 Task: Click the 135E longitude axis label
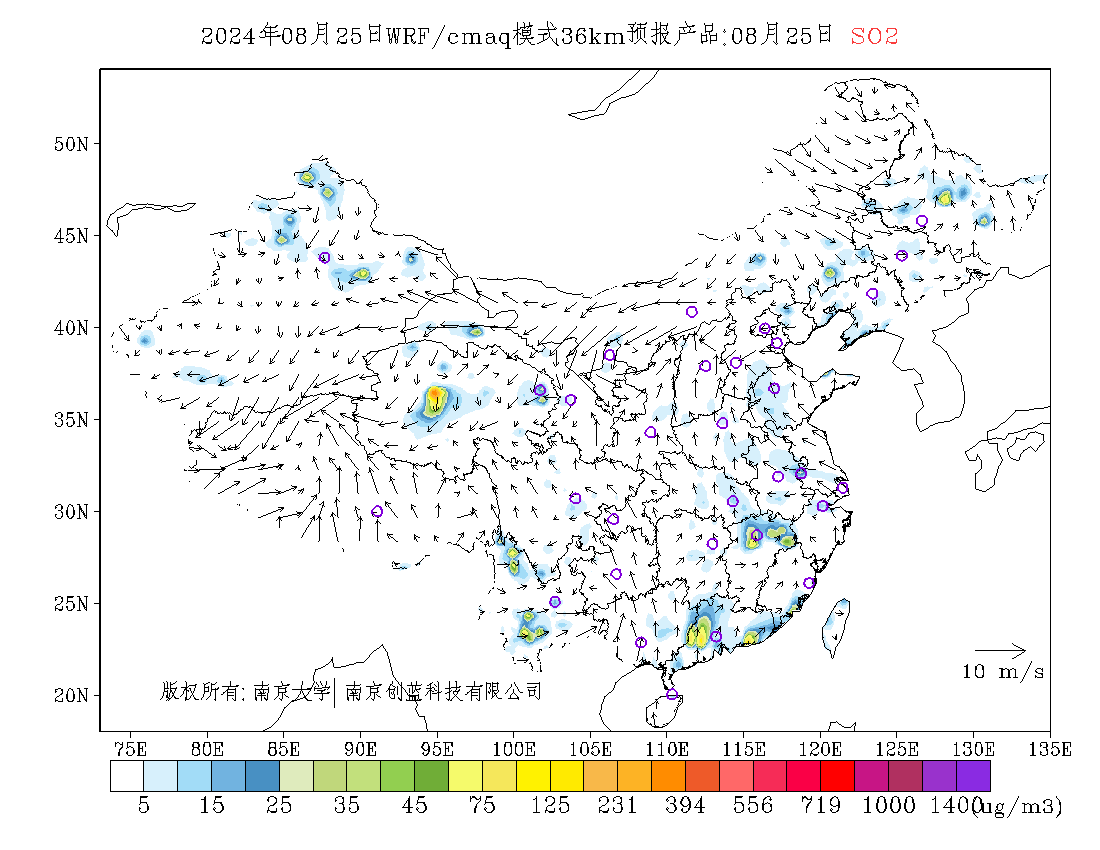[1050, 749]
